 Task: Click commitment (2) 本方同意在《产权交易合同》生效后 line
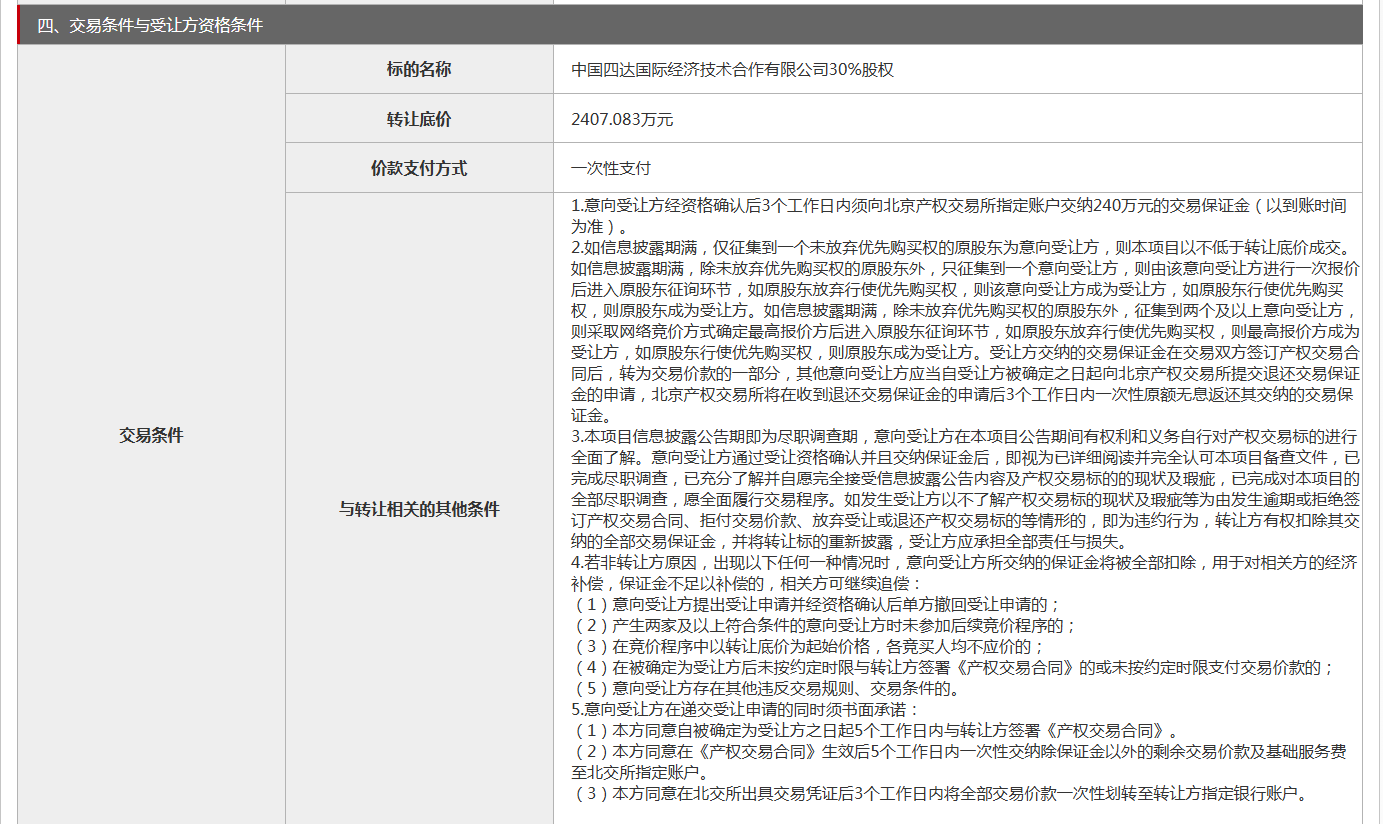click(959, 761)
